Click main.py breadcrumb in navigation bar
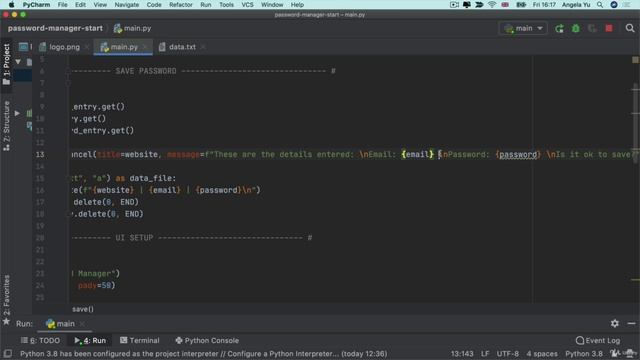This screenshot has width=640, height=360. [x=132, y=28]
